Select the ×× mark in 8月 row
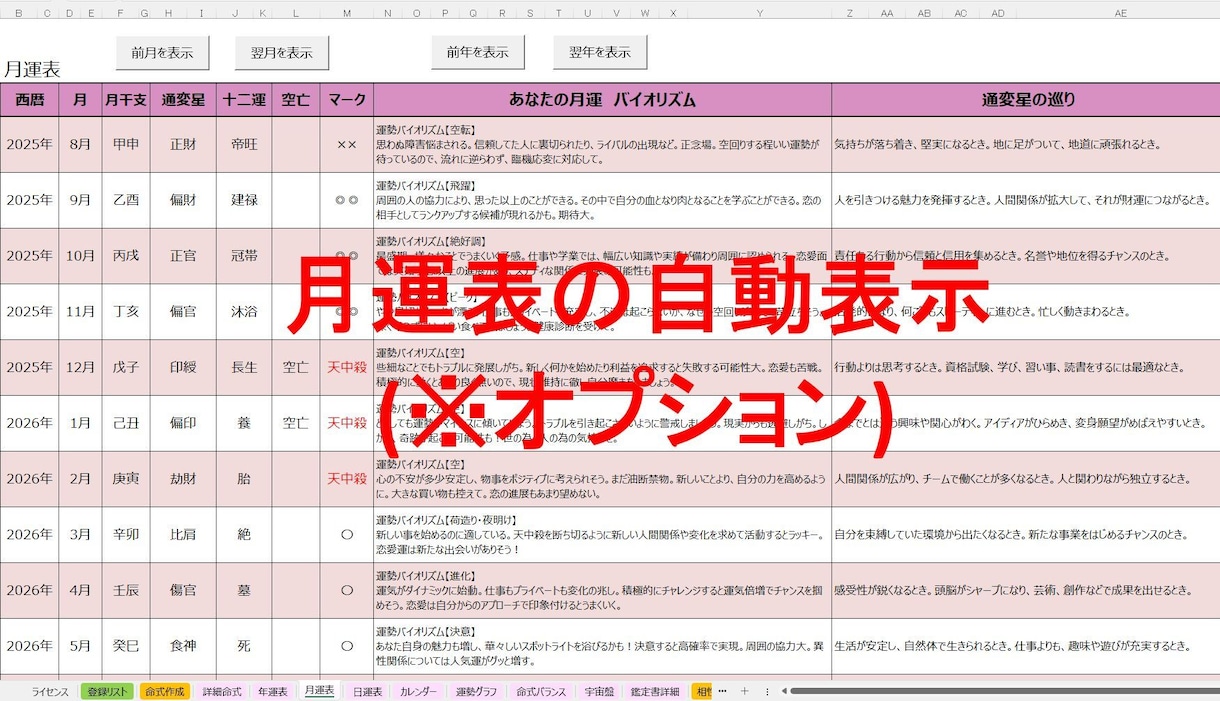The image size is (1220, 701). pos(347,144)
